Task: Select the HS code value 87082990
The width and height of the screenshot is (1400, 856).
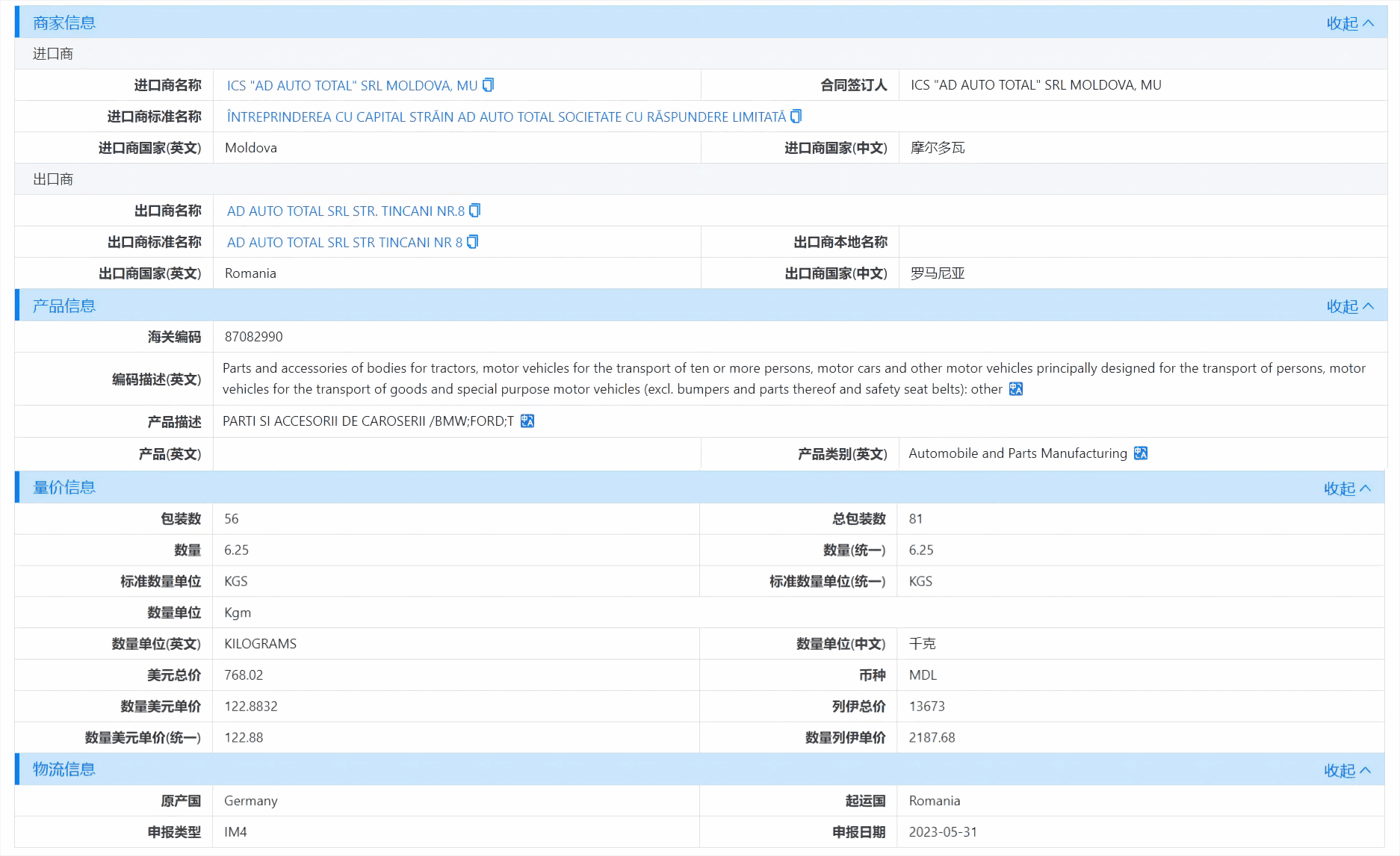Action: coord(253,336)
